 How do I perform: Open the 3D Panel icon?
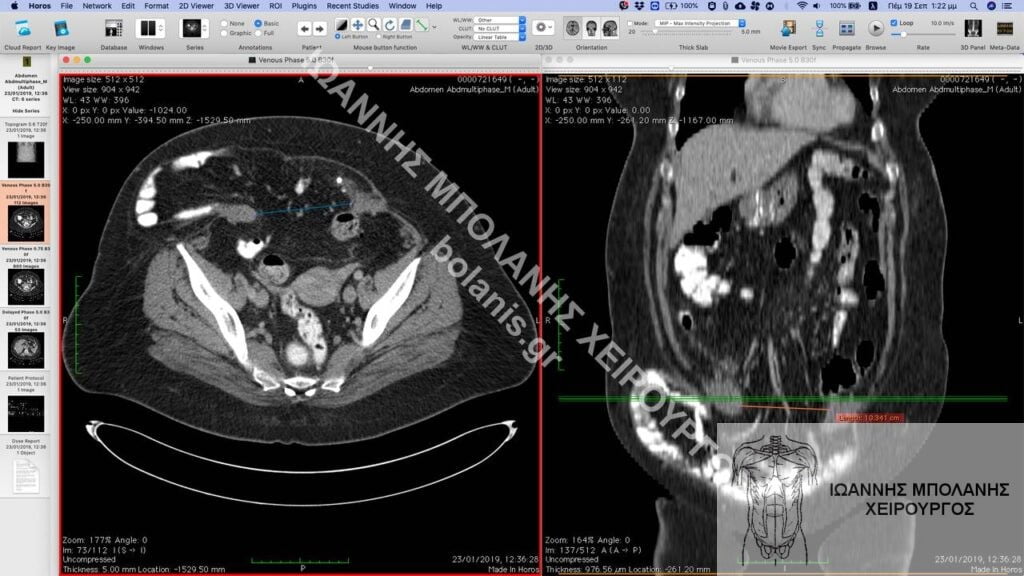973,29
